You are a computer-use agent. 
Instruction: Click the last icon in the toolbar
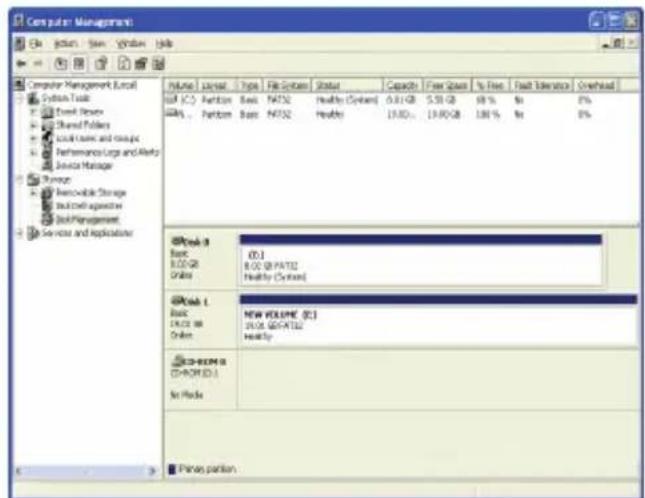pos(159,64)
